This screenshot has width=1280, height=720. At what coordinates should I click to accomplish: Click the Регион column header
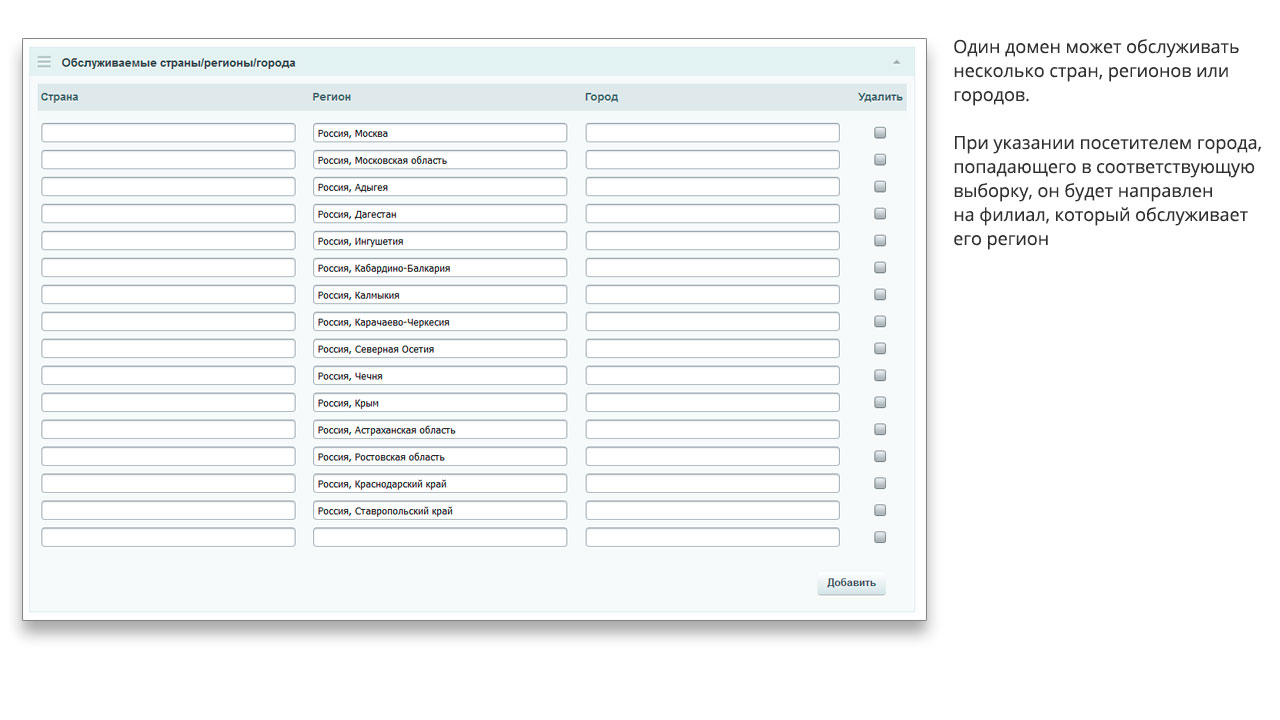332,97
